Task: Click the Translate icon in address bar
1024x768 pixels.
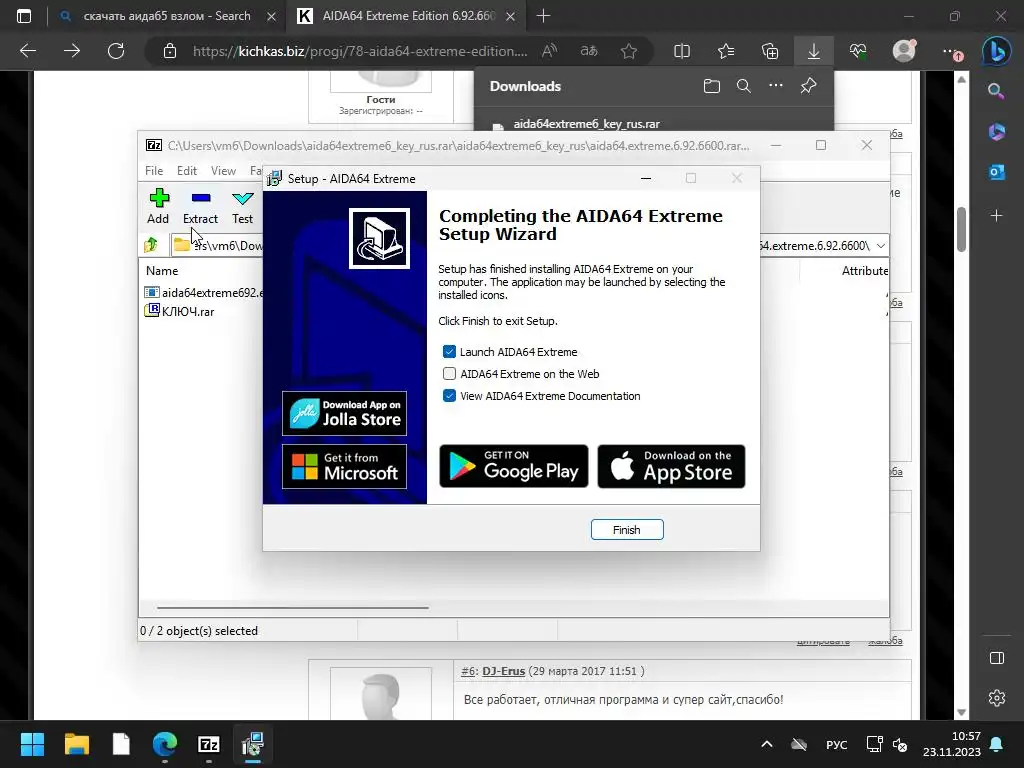Action: (x=589, y=51)
